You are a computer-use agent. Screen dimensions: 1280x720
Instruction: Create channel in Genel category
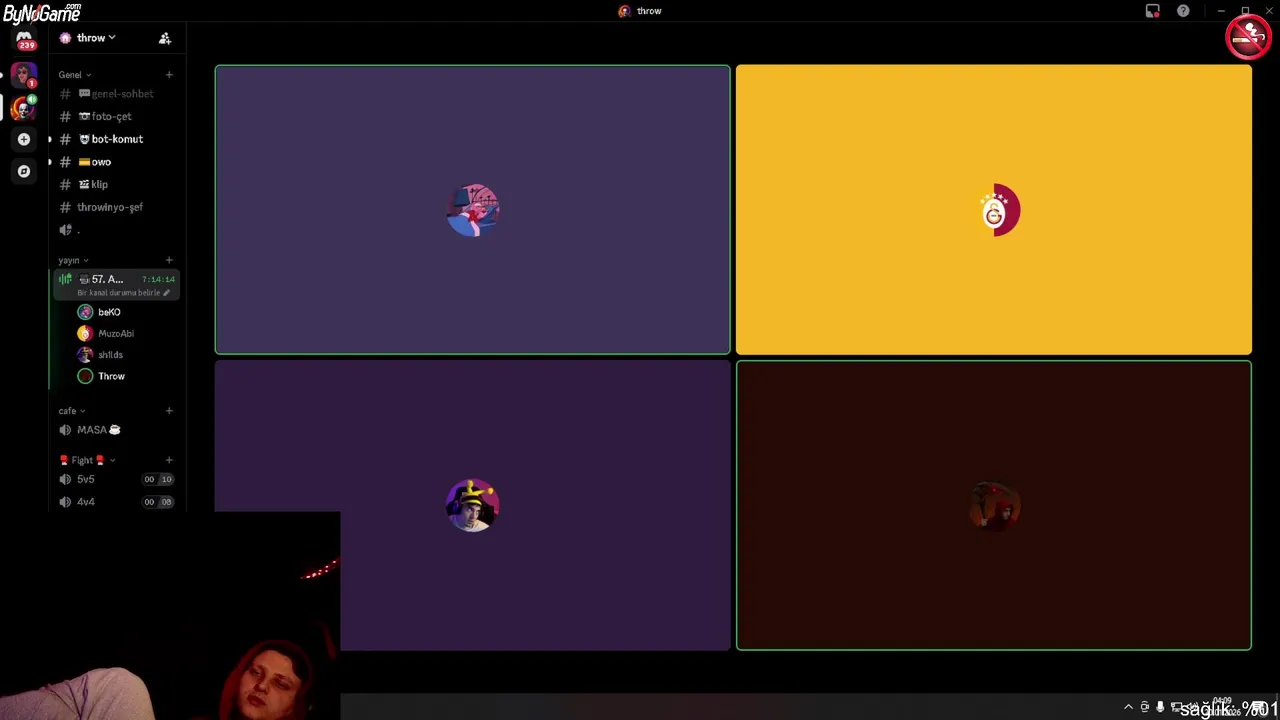[x=169, y=75]
